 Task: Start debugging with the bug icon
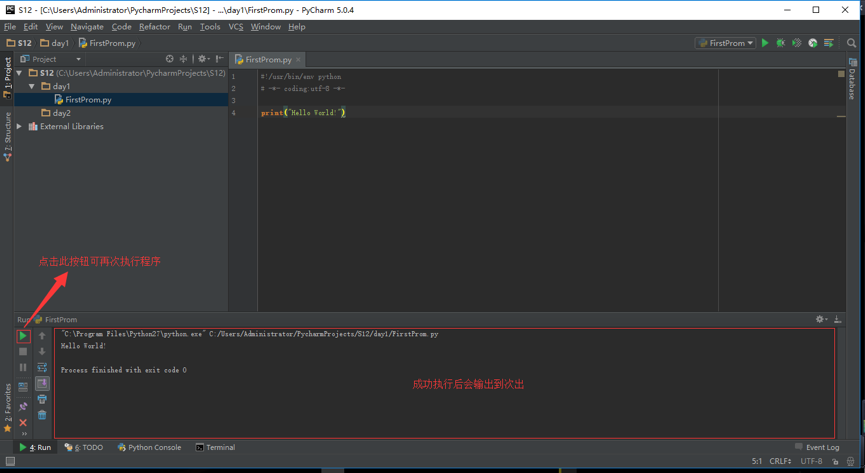[781, 43]
